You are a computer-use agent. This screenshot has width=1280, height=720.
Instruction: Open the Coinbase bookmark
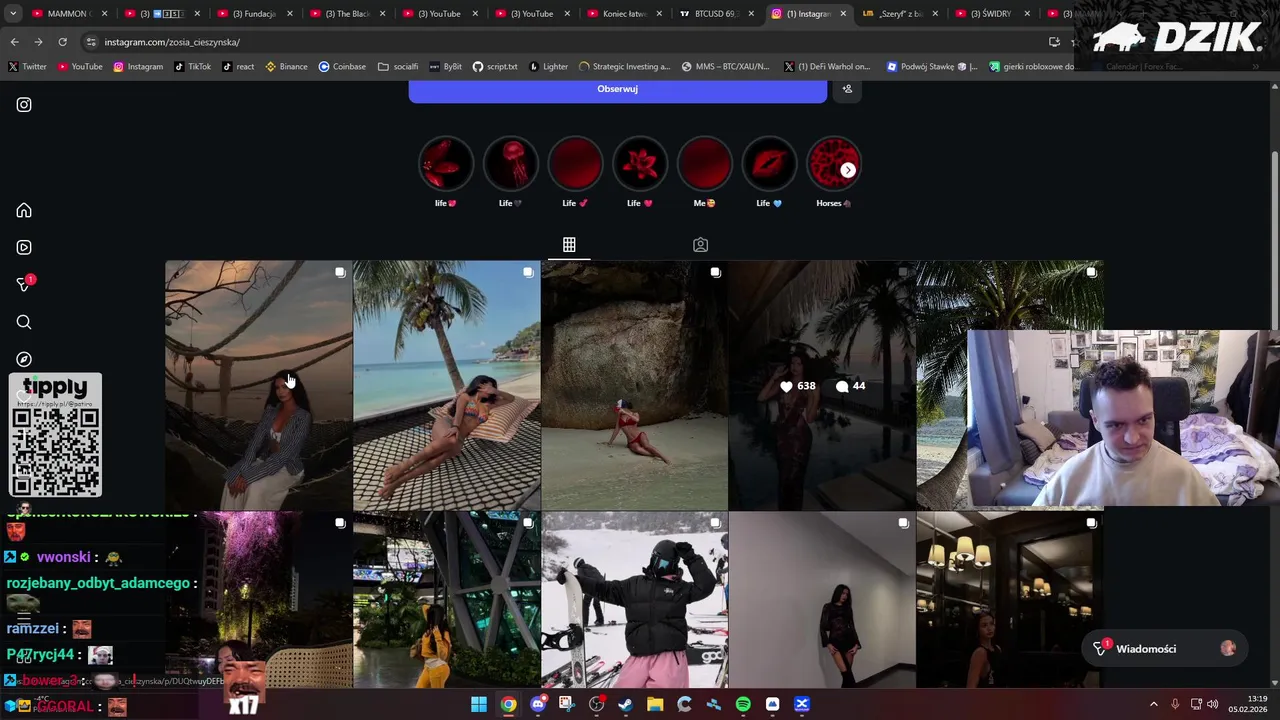pyautogui.click(x=342, y=67)
